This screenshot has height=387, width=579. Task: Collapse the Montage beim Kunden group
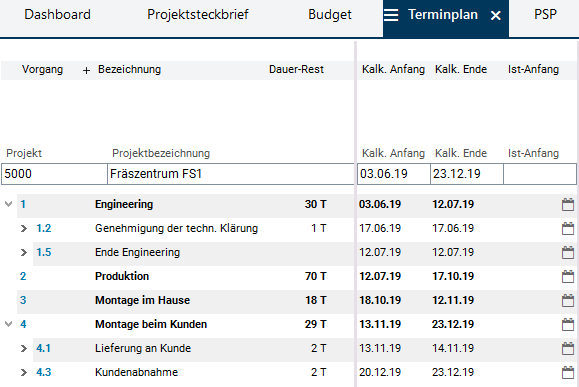pos(8,324)
